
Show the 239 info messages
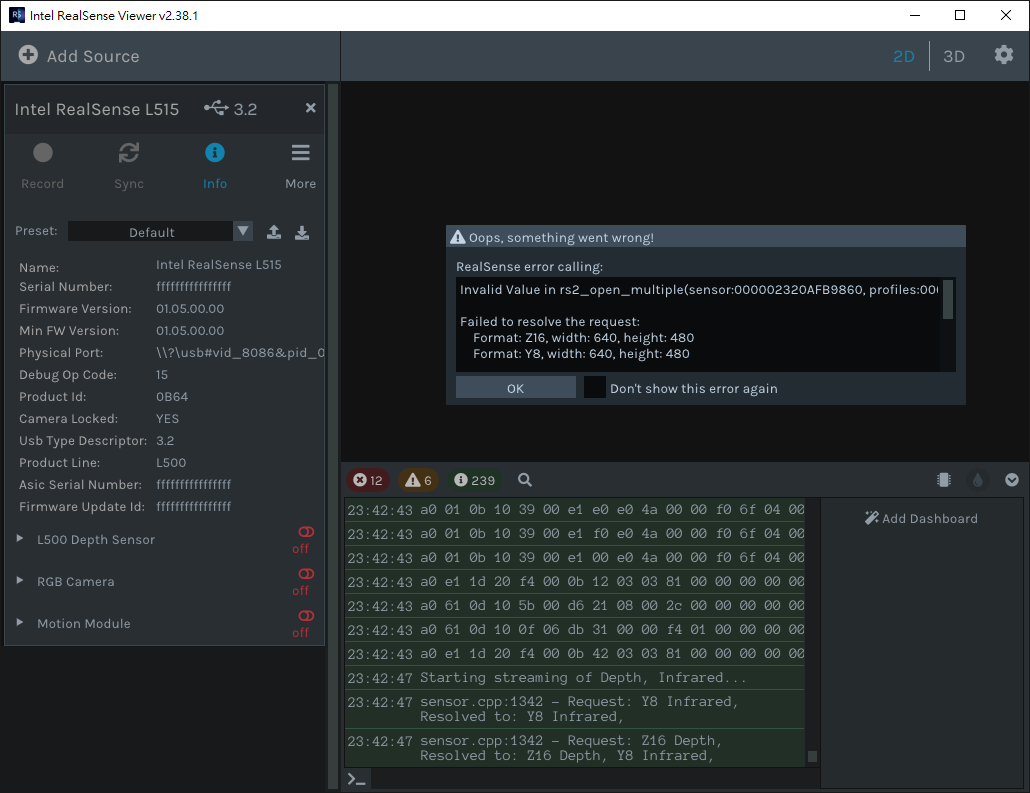(x=473, y=480)
